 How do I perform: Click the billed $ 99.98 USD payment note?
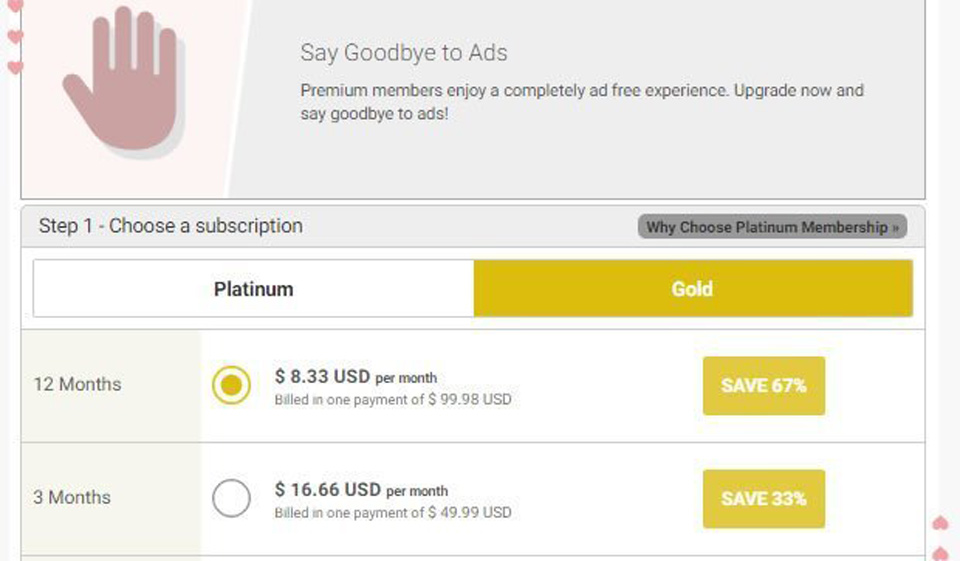393,400
